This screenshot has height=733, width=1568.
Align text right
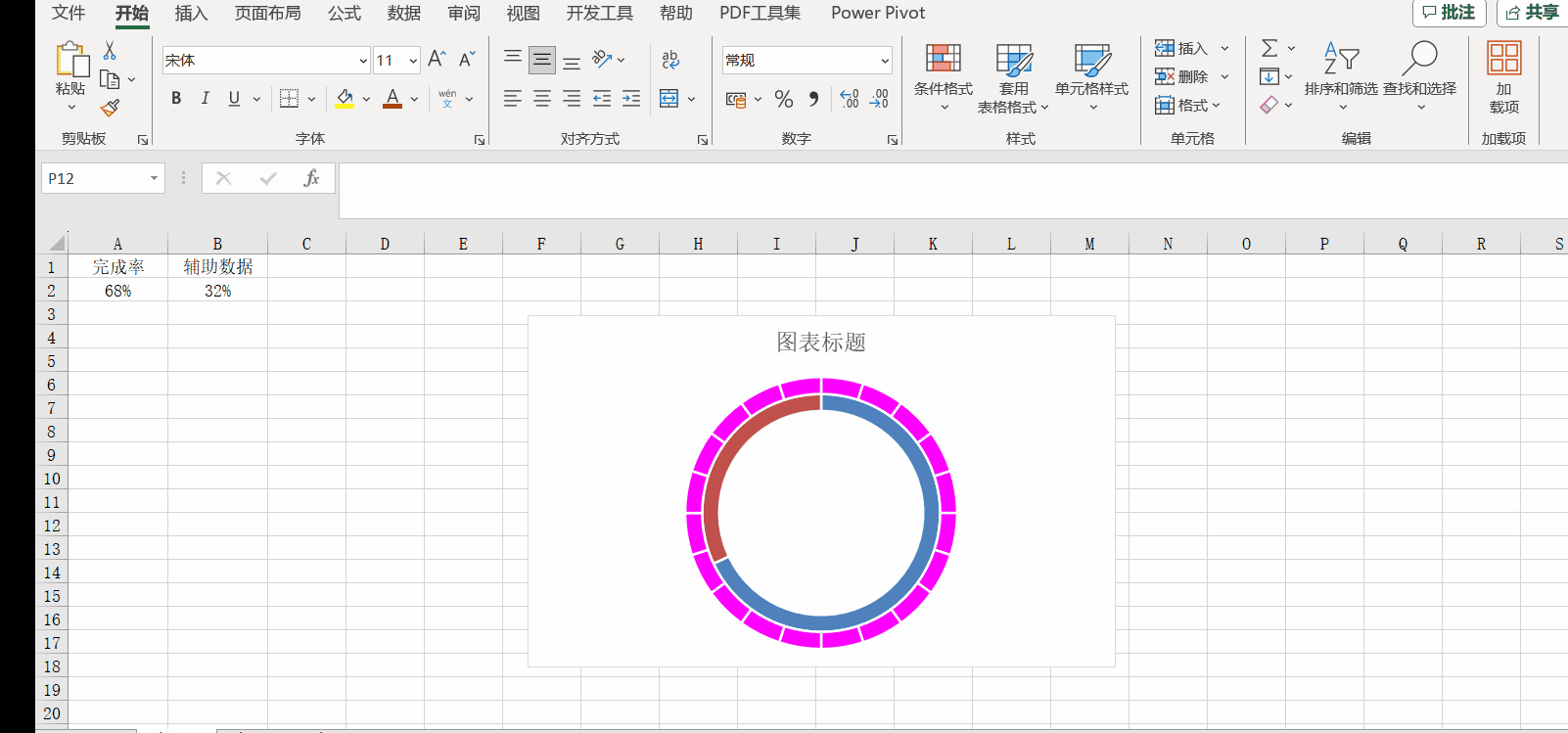coord(572,98)
